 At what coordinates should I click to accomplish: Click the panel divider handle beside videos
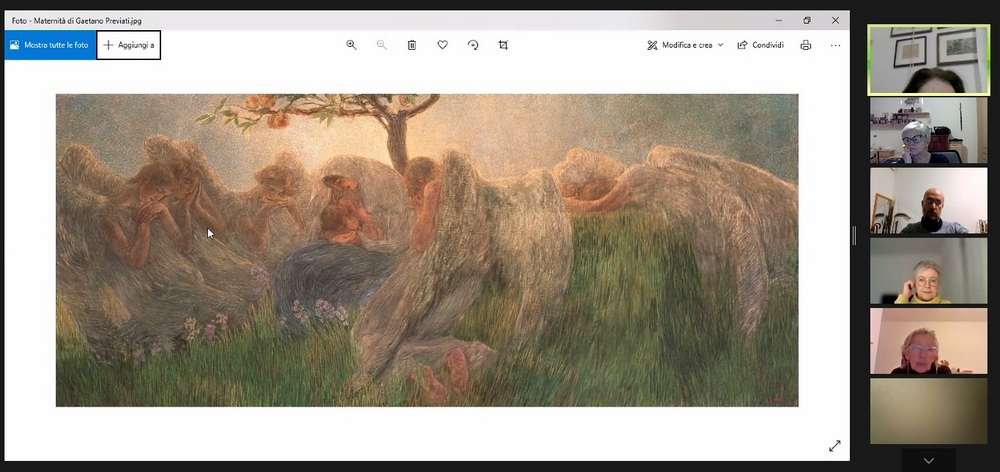pos(855,236)
